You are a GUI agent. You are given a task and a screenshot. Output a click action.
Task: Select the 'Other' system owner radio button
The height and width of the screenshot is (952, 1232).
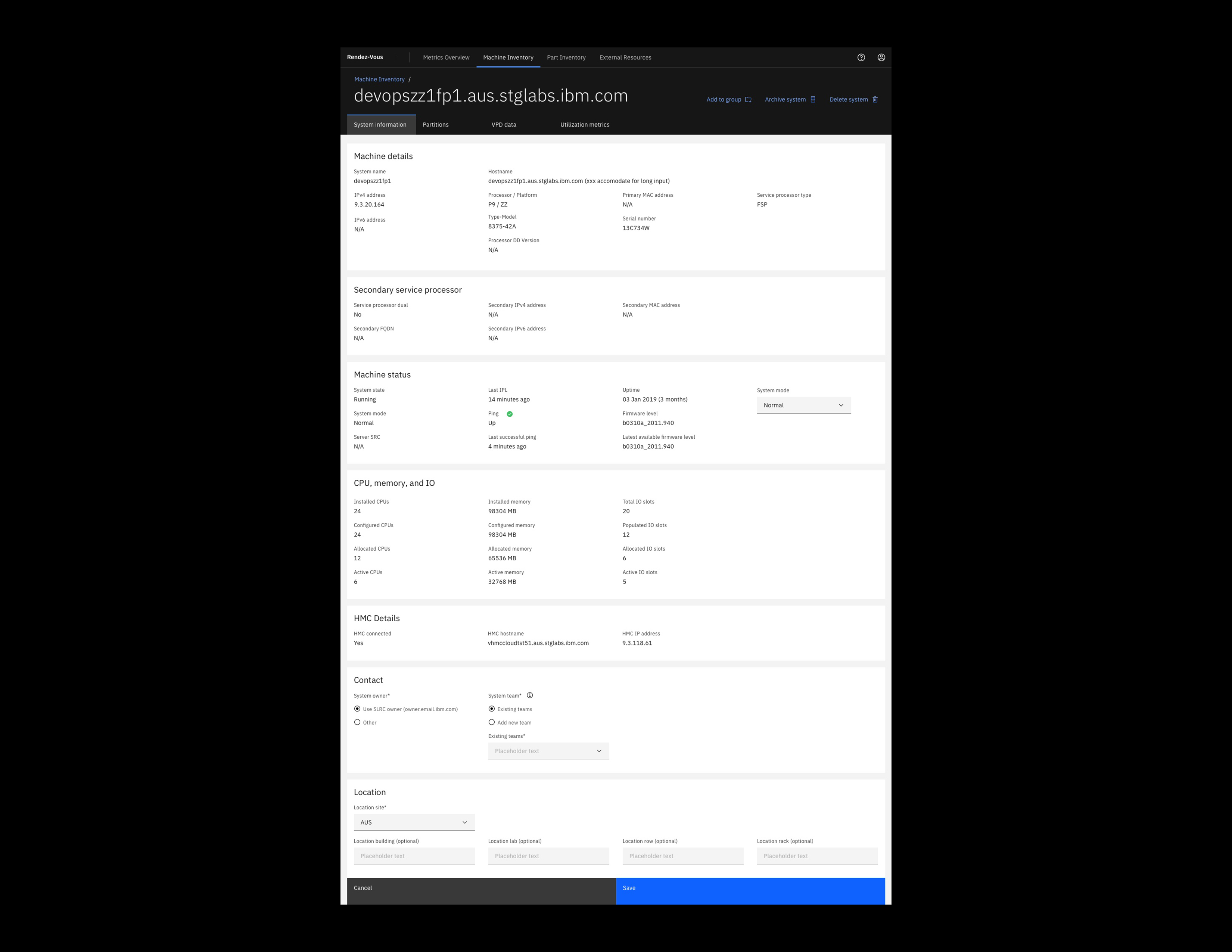[357, 722]
